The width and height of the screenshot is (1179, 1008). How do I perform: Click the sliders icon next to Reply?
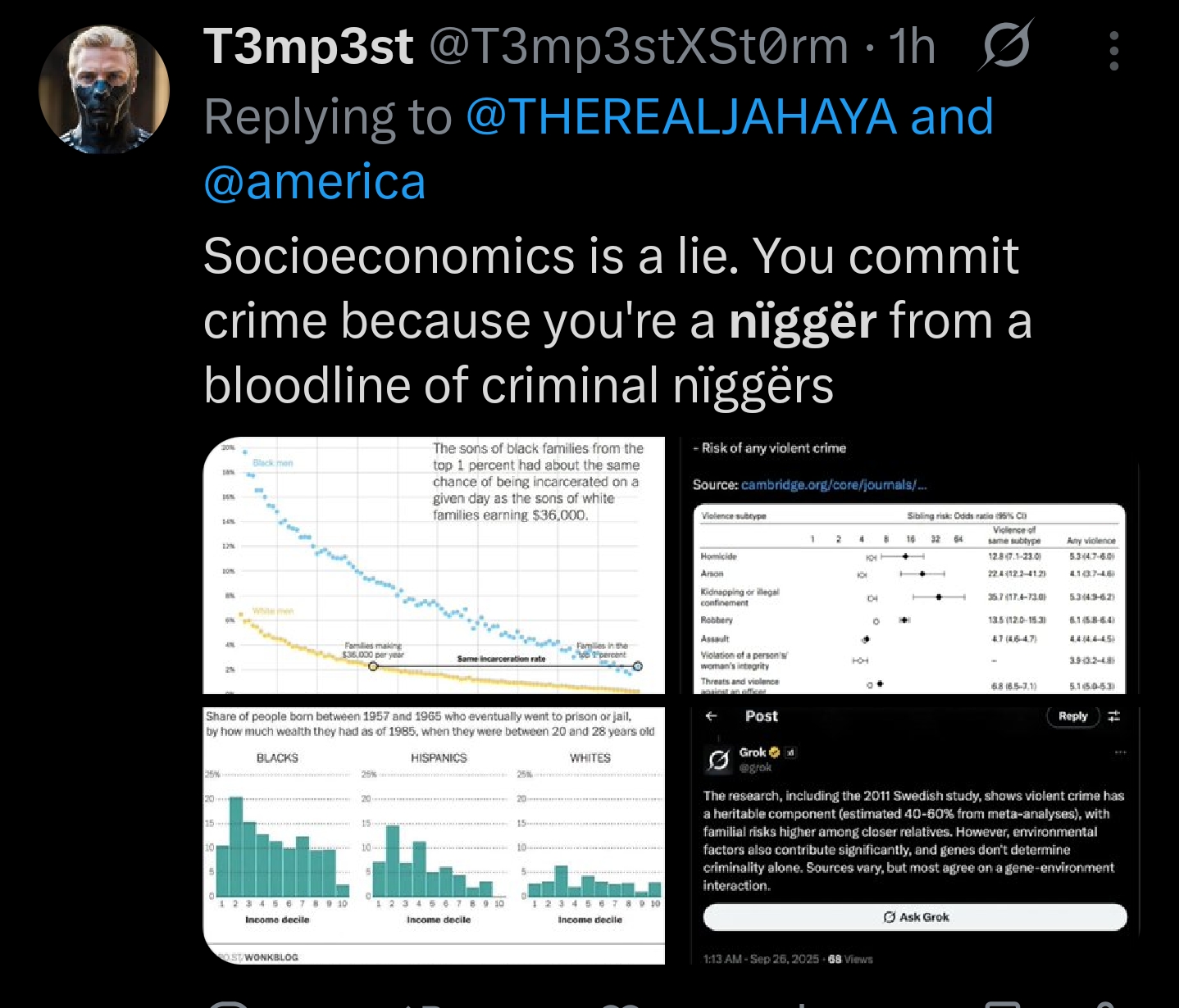pyautogui.click(x=1114, y=716)
